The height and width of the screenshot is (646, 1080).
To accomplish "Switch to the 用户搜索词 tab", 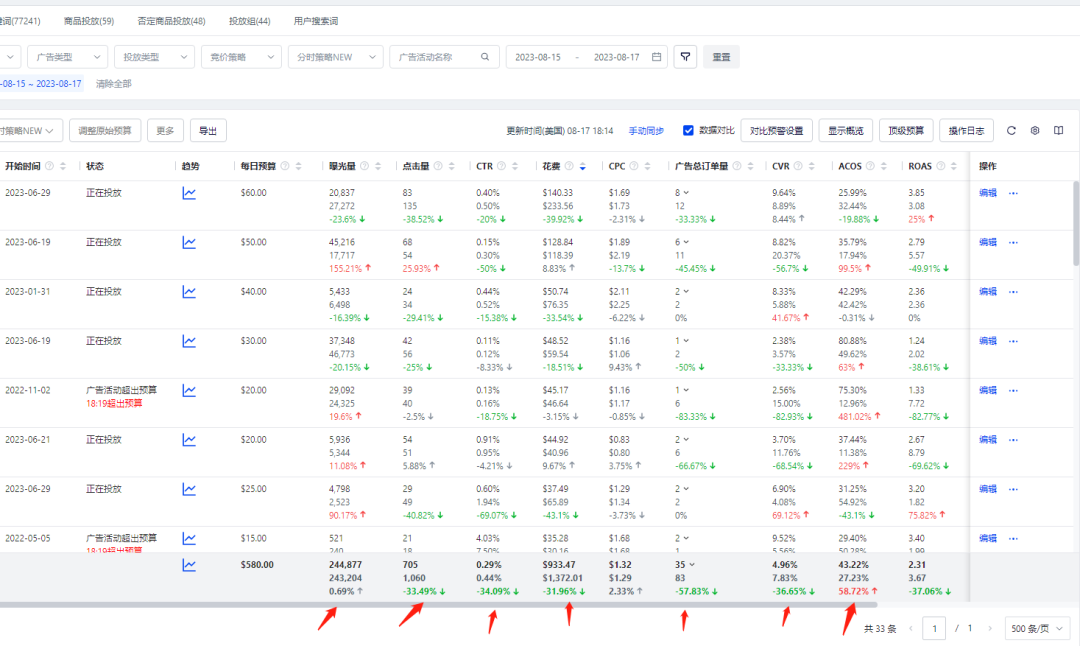I will 315,21.
